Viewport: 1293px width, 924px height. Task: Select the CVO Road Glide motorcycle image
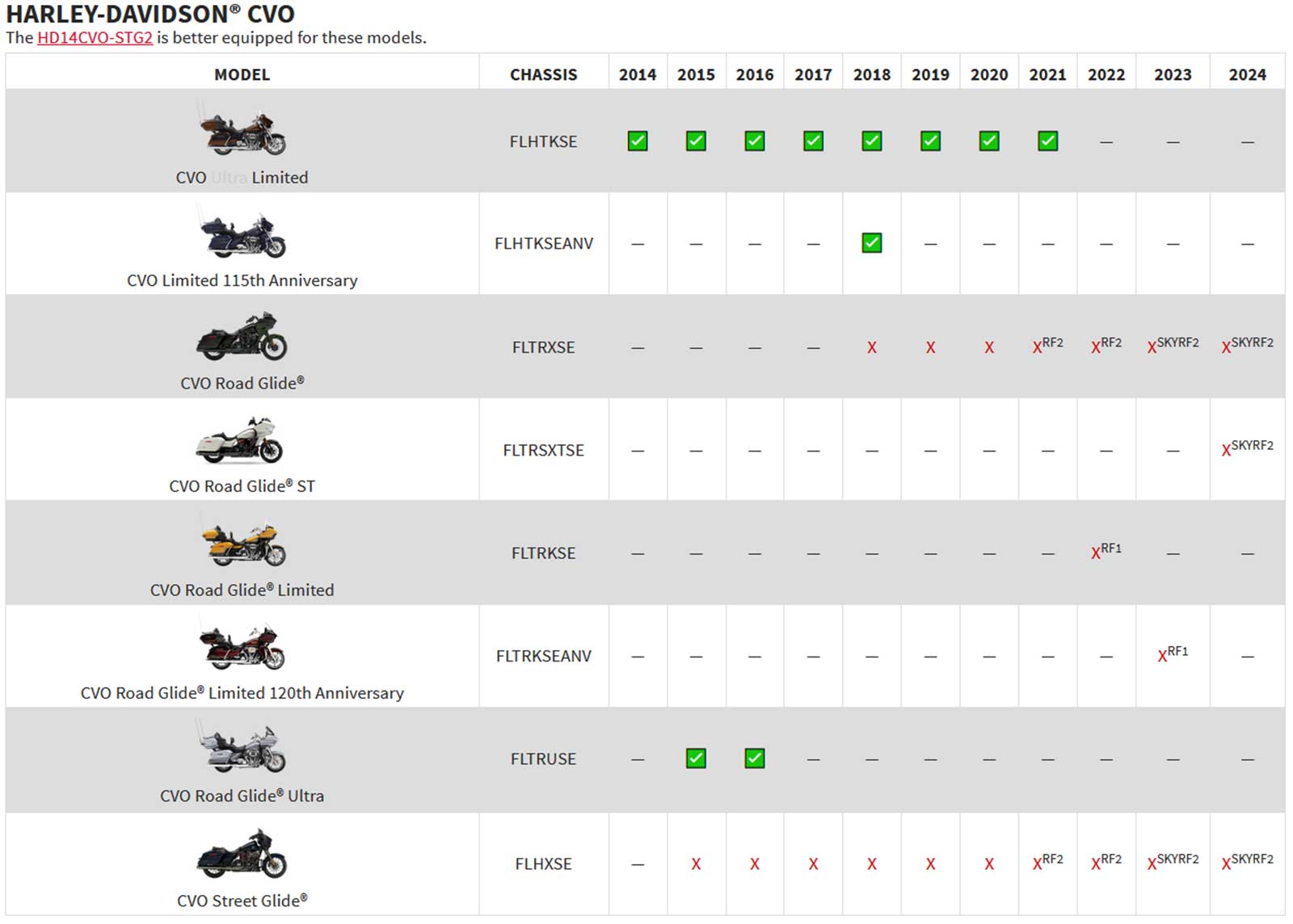[x=242, y=338]
